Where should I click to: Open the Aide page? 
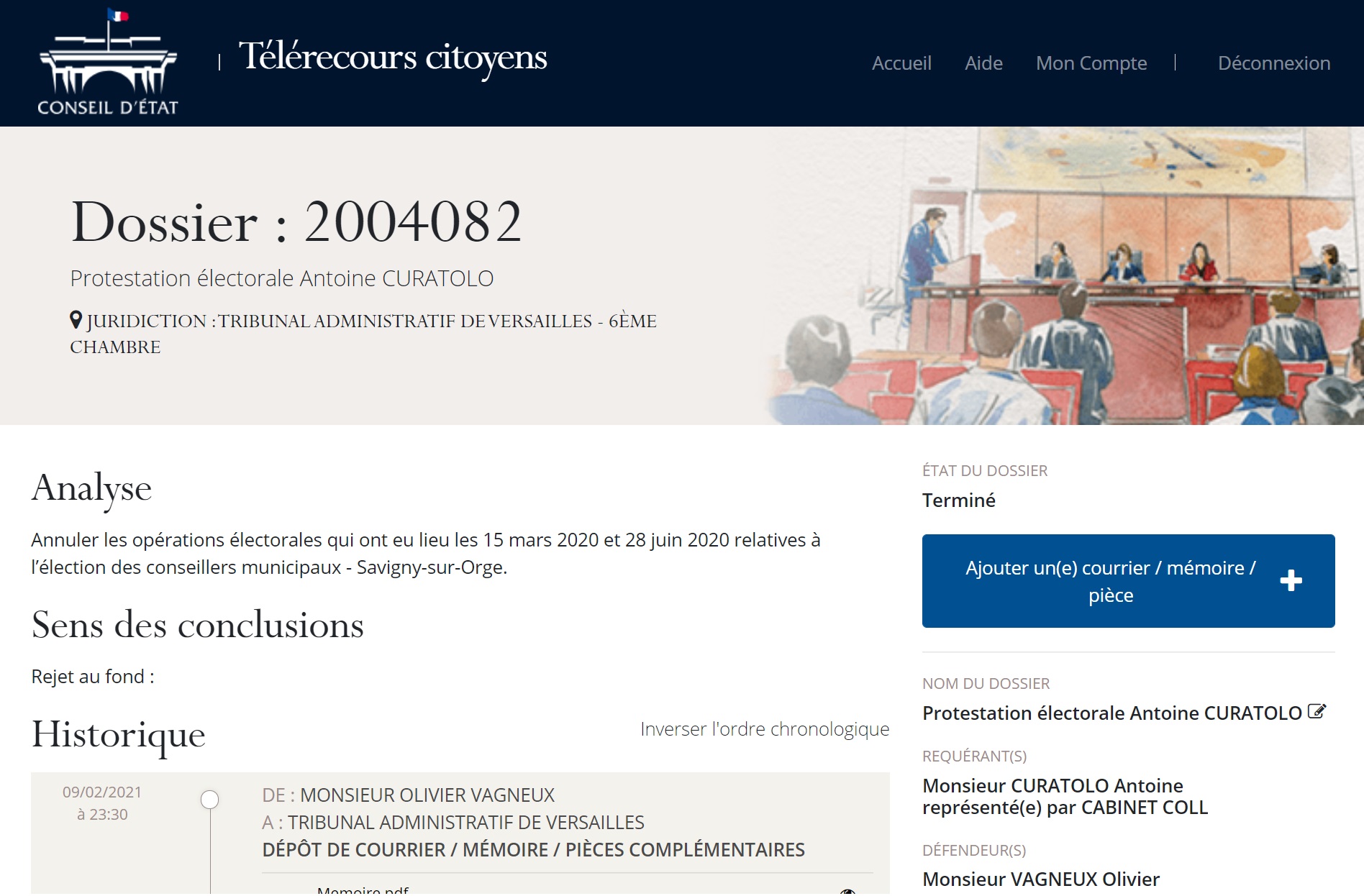[983, 63]
